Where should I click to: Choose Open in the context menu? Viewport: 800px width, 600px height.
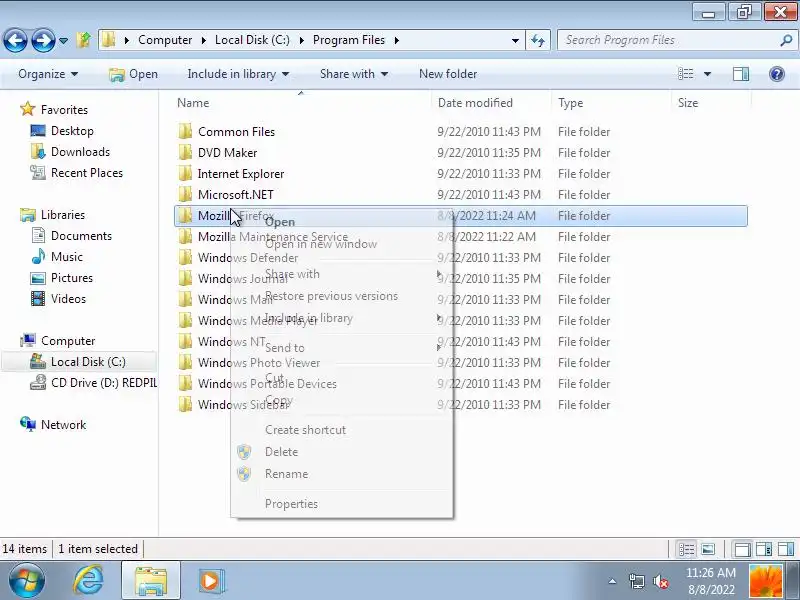(x=342, y=222)
